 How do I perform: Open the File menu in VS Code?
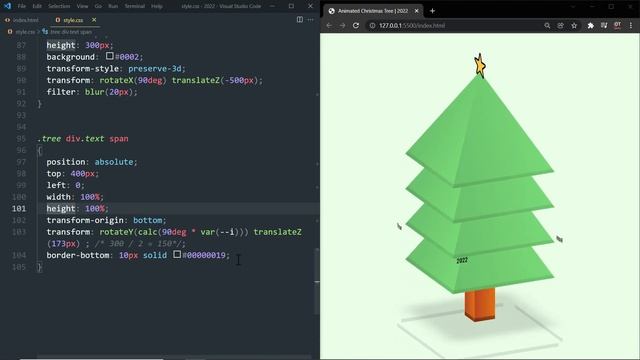22,6
